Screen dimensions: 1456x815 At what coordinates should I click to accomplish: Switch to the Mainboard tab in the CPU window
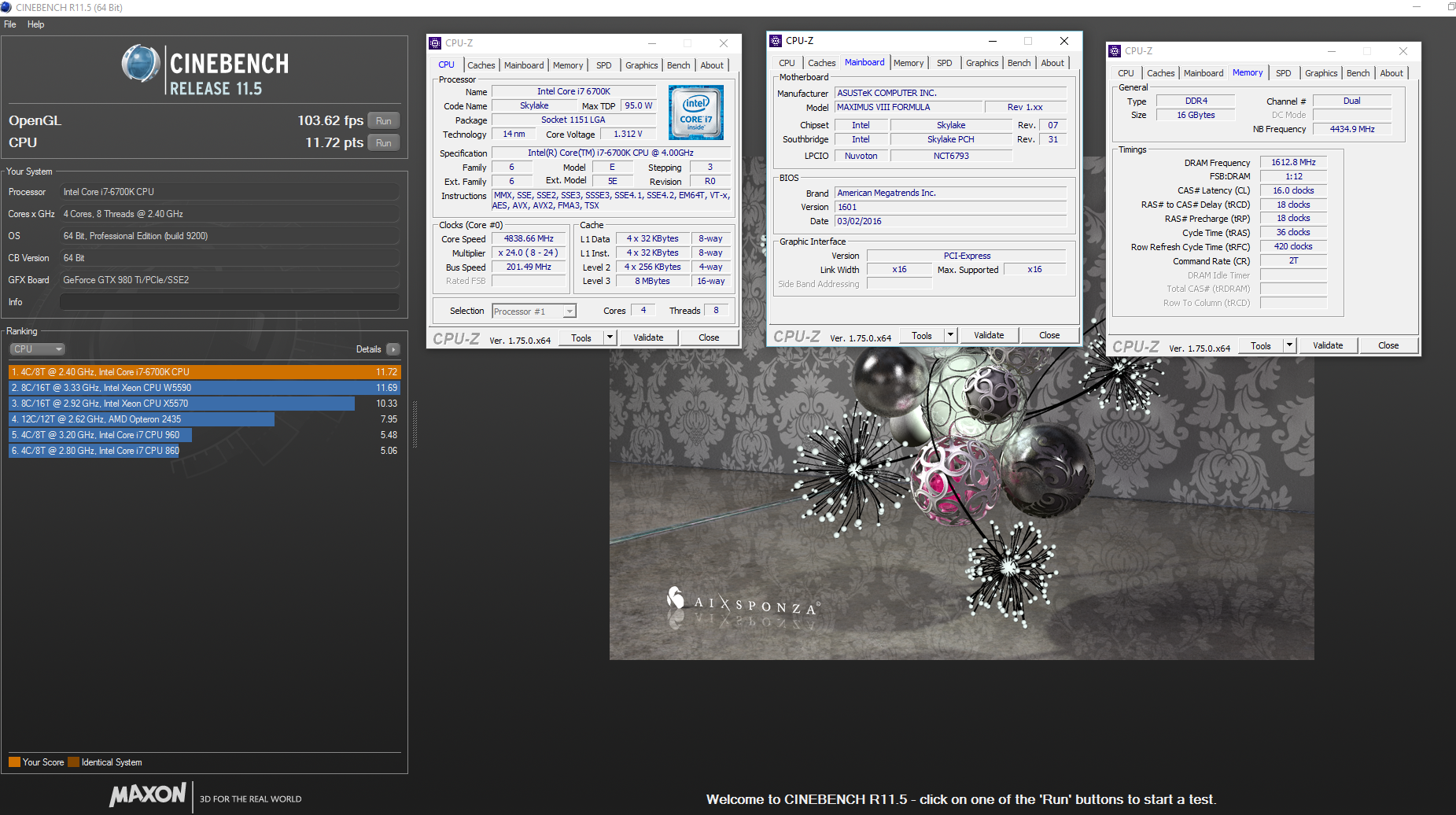(x=524, y=65)
